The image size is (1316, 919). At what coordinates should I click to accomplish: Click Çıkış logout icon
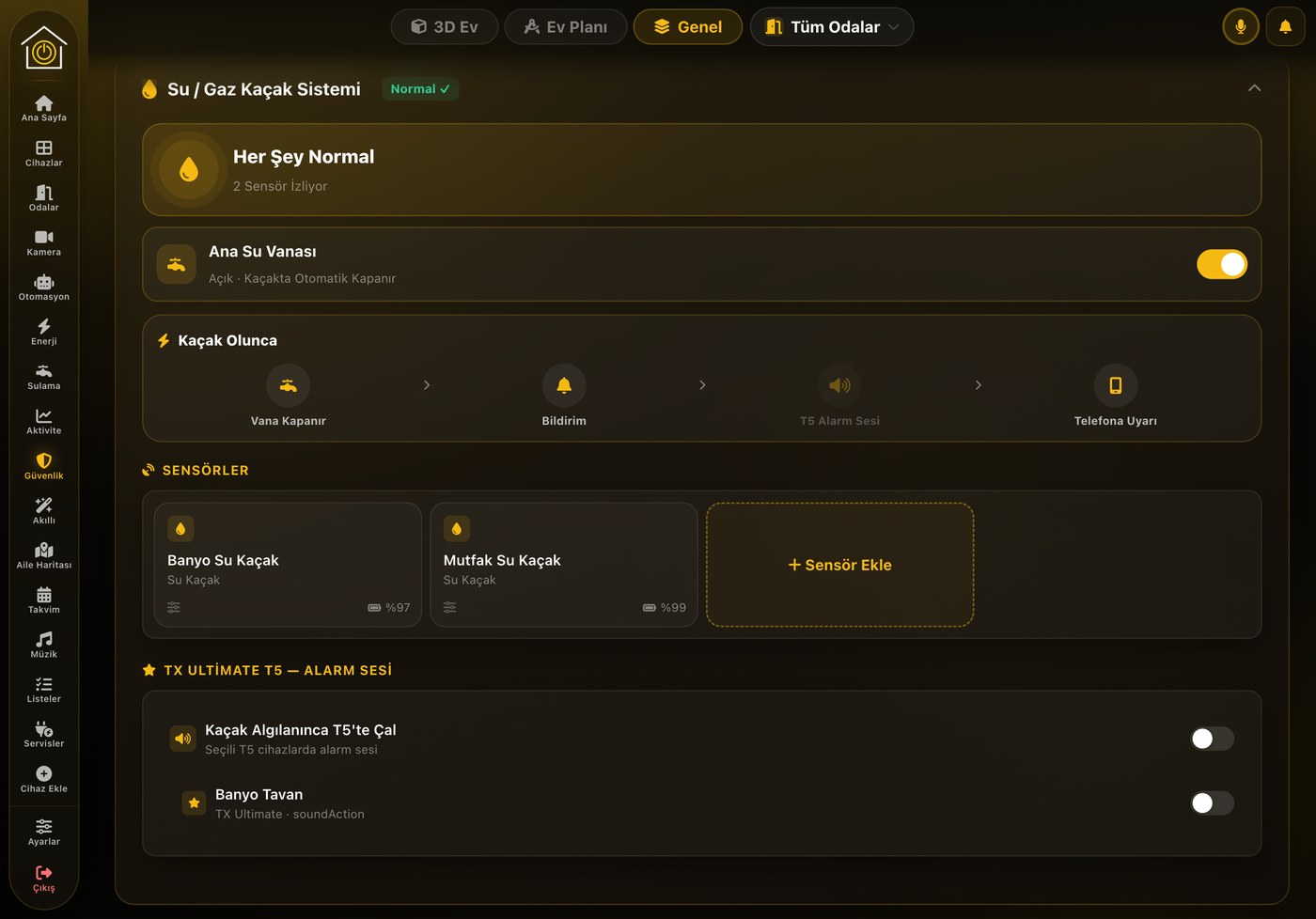pos(43,873)
